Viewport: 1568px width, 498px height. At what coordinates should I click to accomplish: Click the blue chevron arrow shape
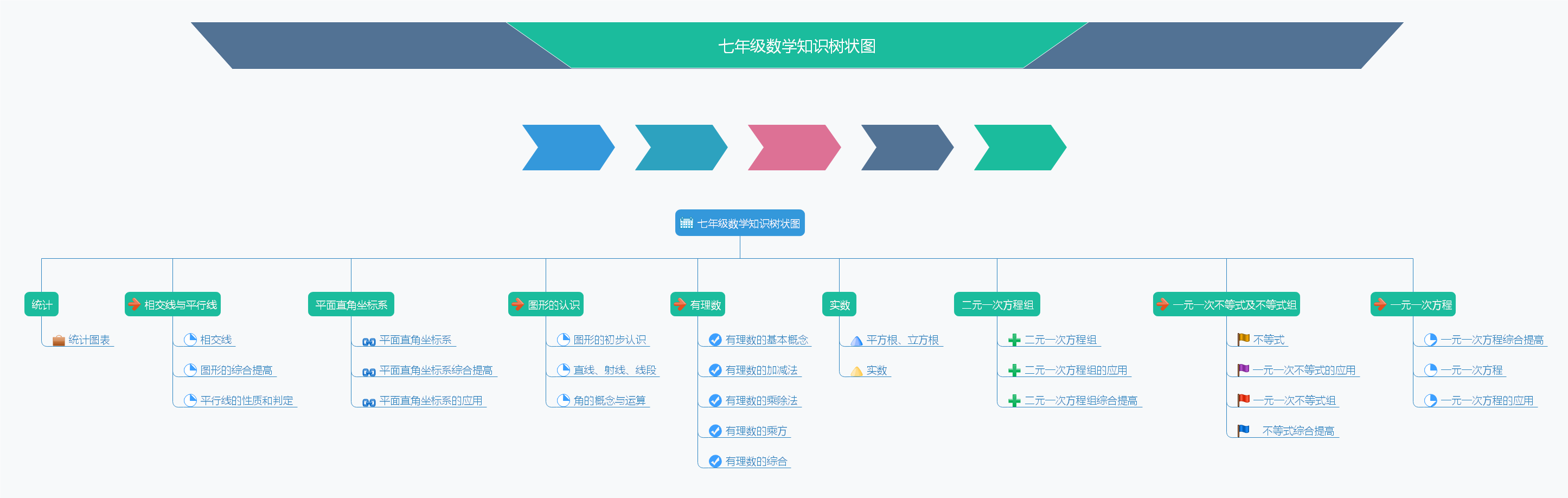click(x=568, y=148)
